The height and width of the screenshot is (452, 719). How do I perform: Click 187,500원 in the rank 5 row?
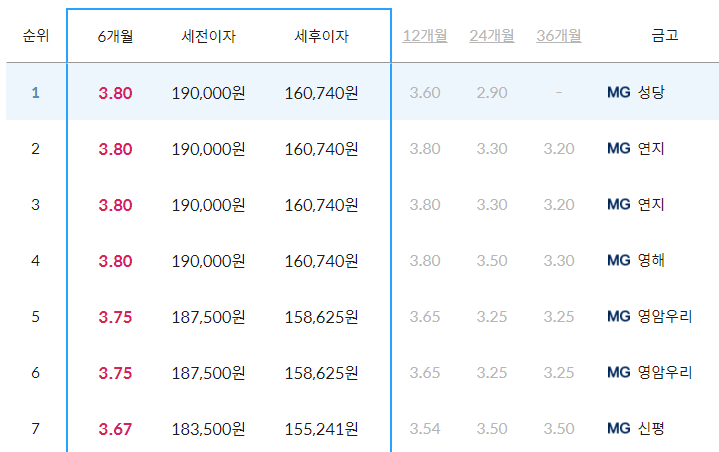pyautogui.click(x=208, y=317)
